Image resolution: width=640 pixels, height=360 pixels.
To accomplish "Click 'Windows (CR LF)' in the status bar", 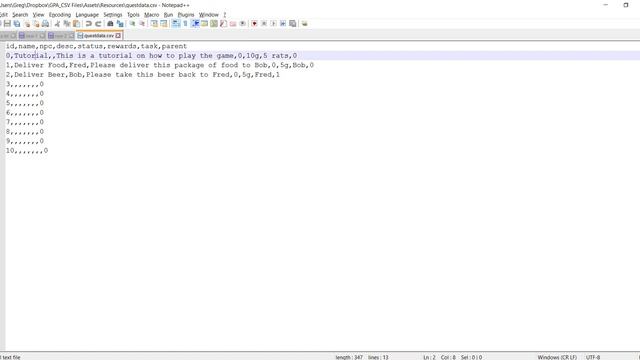I will point(557,357).
